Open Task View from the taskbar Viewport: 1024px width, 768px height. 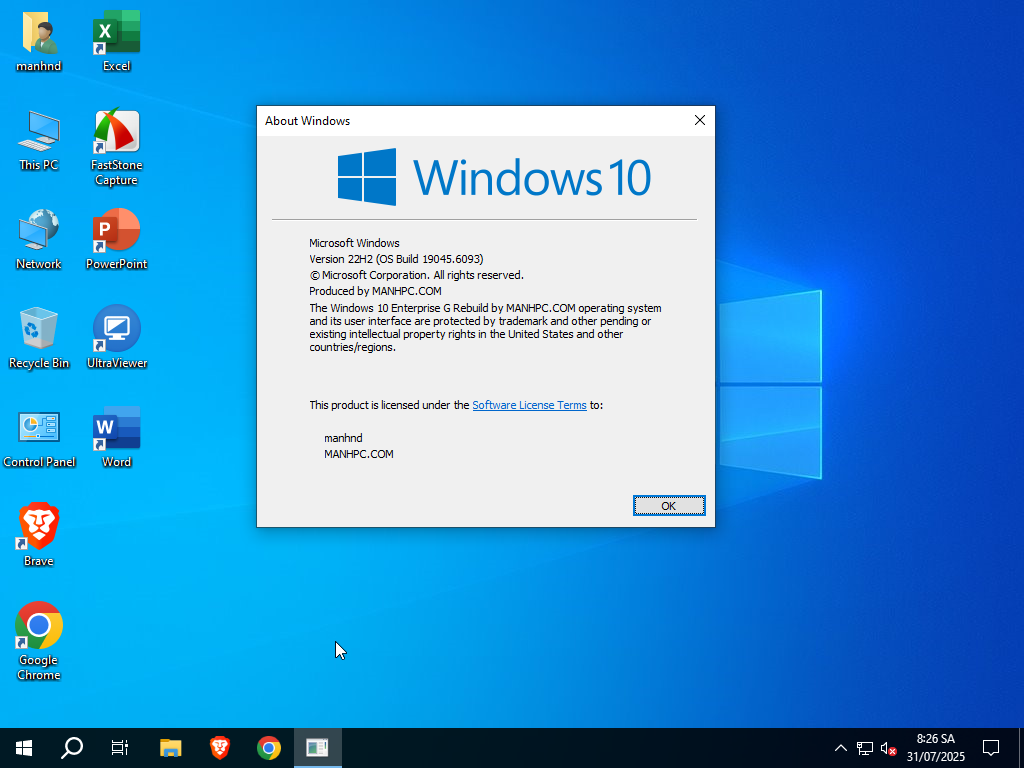(120, 747)
